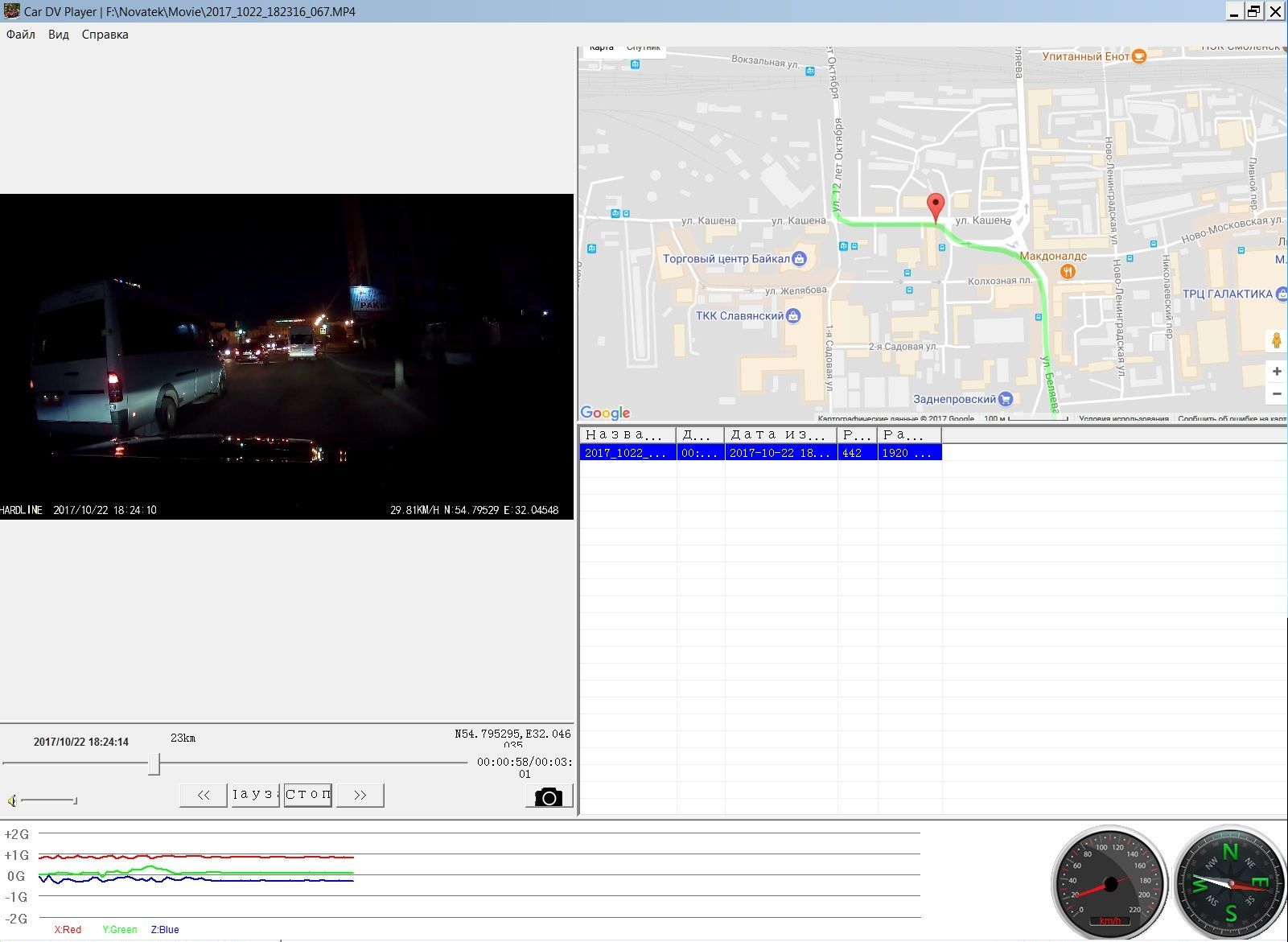The width and height of the screenshot is (1288, 942).
Task: Click the video position slider handle
Action: pos(154,763)
